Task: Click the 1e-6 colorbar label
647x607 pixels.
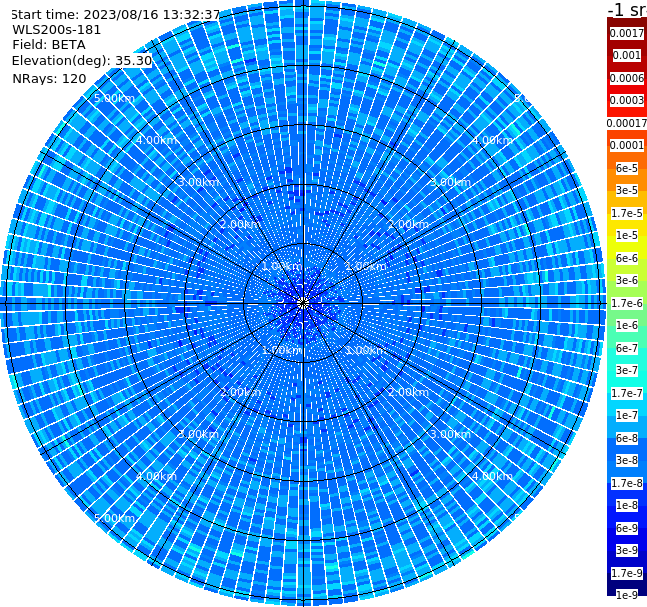Action: 627,325
